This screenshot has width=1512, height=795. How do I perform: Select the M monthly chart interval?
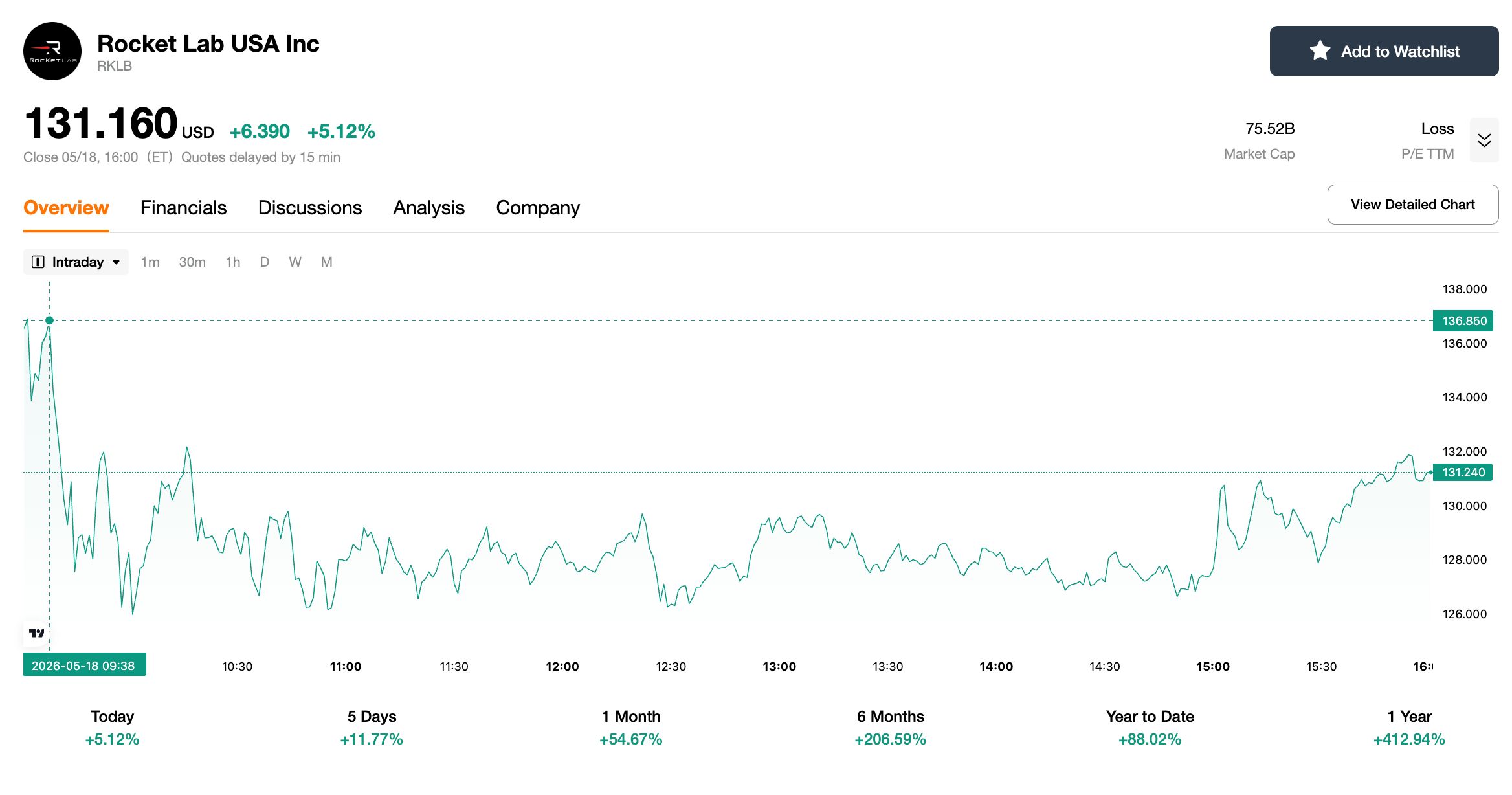point(327,262)
